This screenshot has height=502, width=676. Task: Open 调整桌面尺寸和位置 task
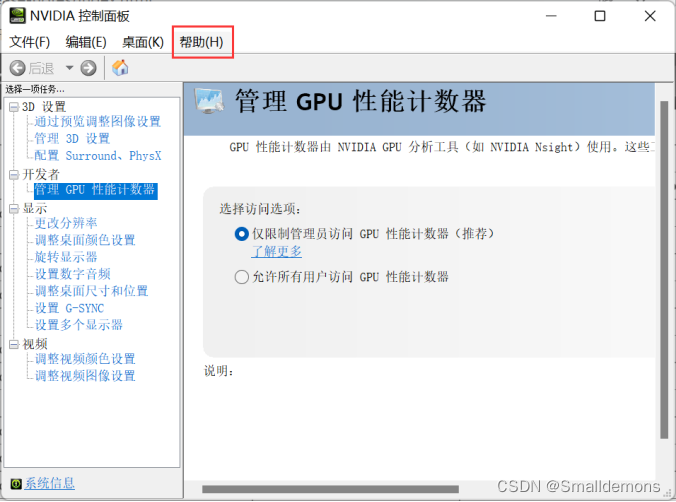click(91, 291)
